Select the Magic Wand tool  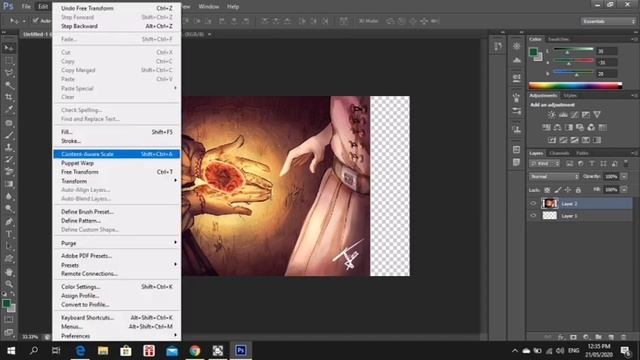tap(9, 85)
